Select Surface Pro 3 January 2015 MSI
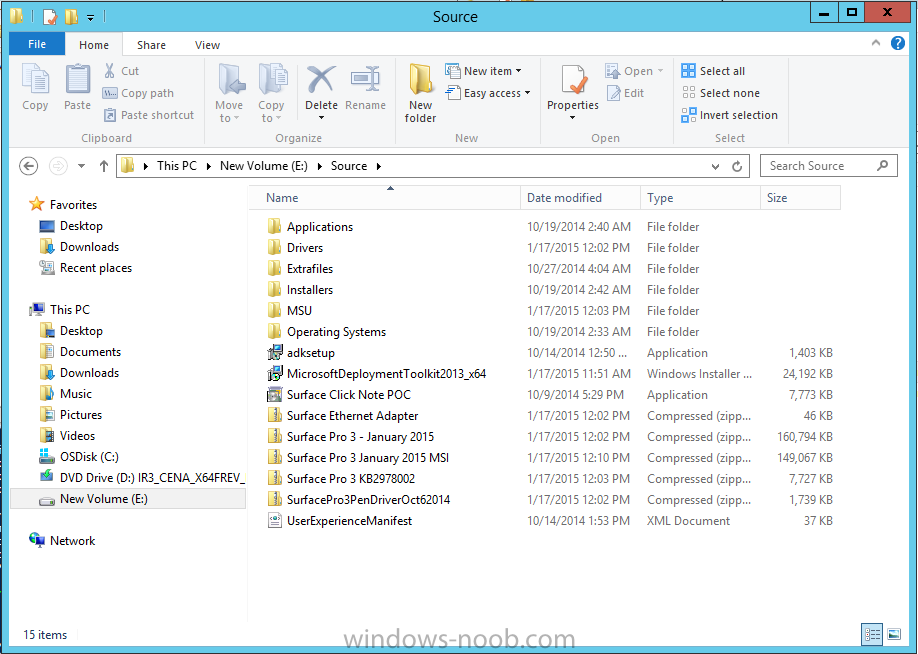The width and height of the screenshot is (918, 654). click(368, 458)
